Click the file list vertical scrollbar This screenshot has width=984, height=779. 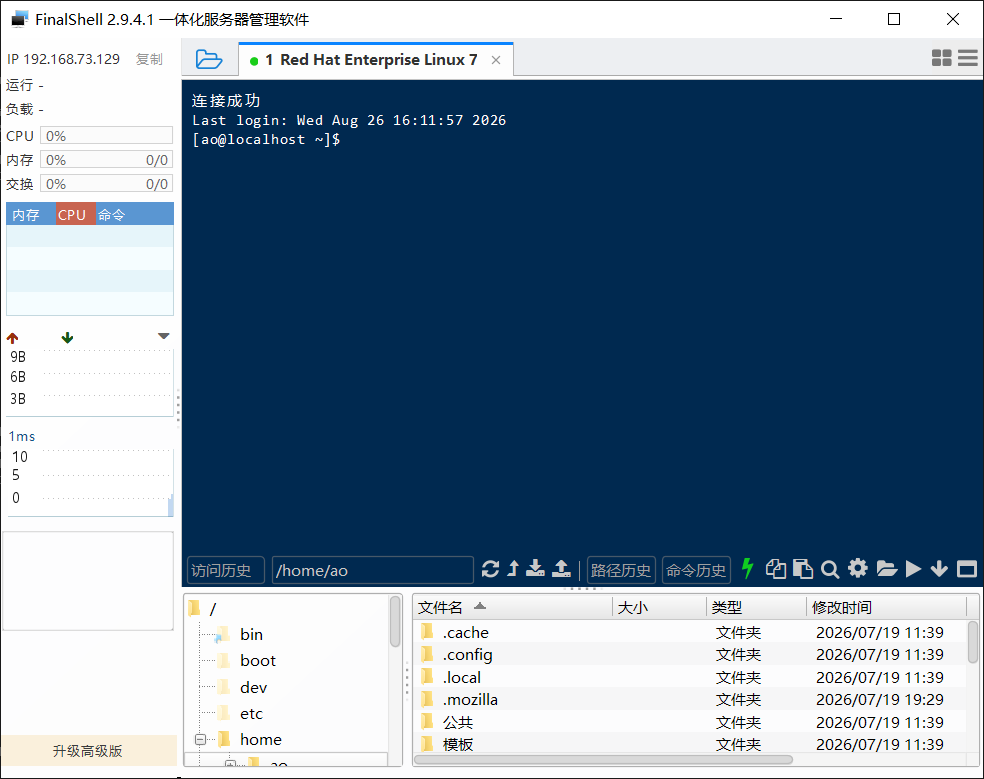[x=973, y=642]
